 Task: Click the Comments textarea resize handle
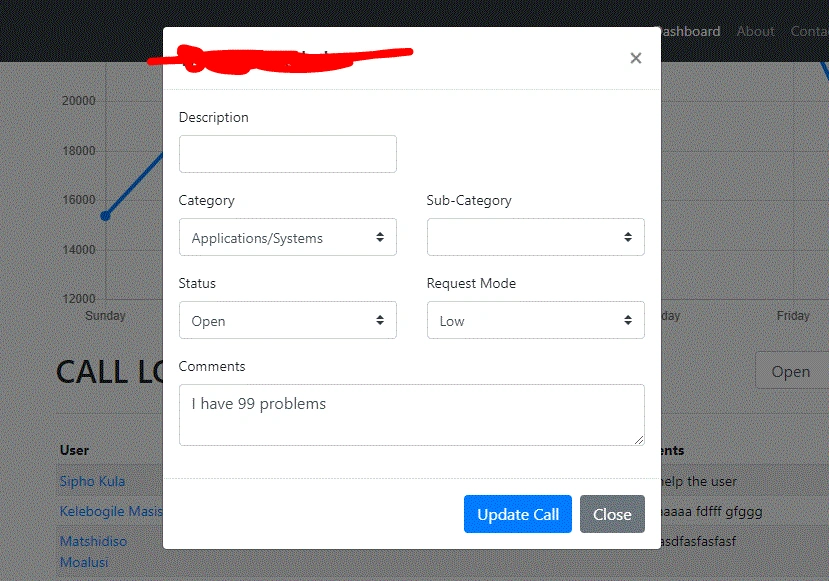[x=639, y=440]
